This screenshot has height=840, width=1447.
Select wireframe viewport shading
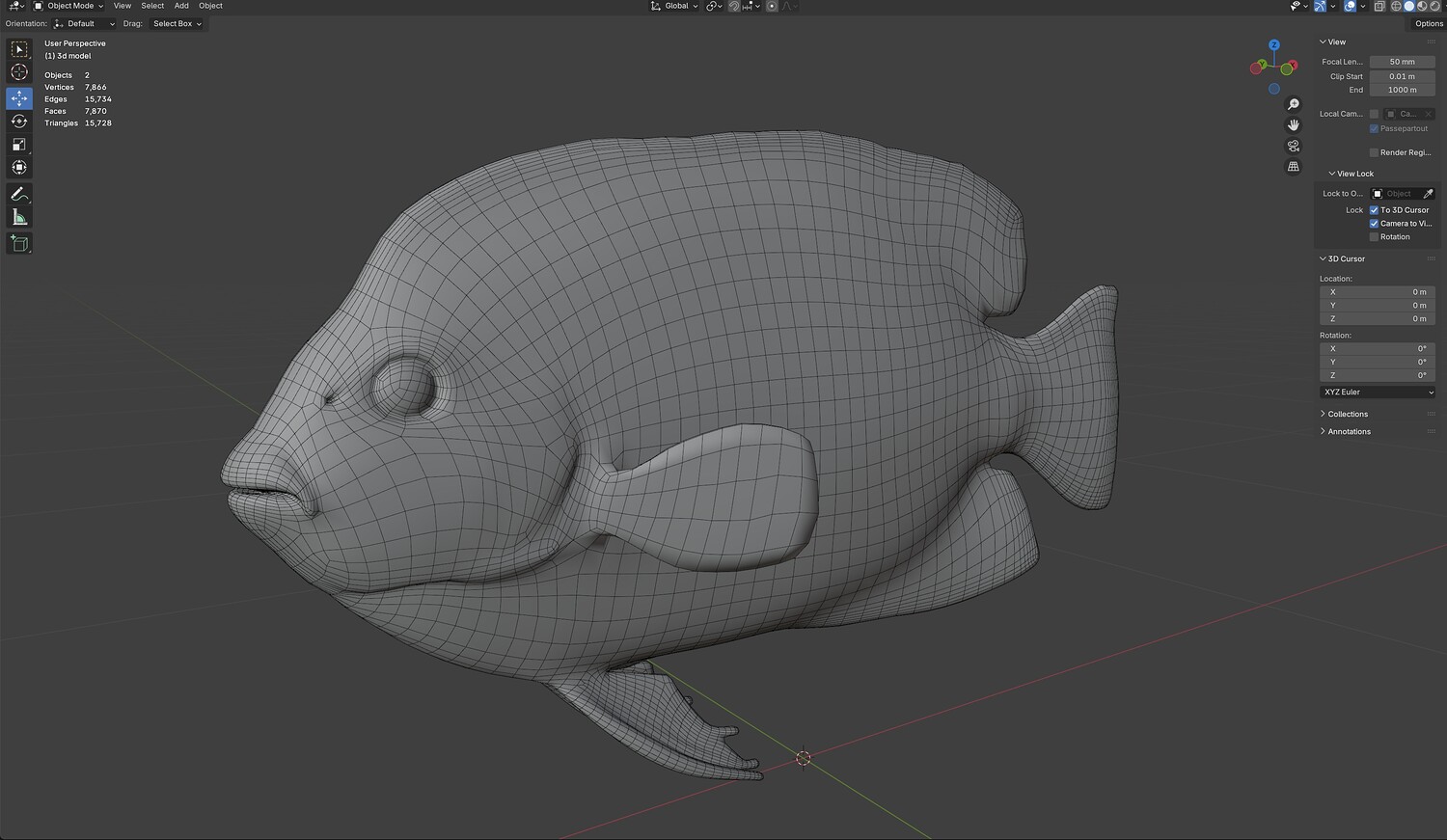point(1395,6)
